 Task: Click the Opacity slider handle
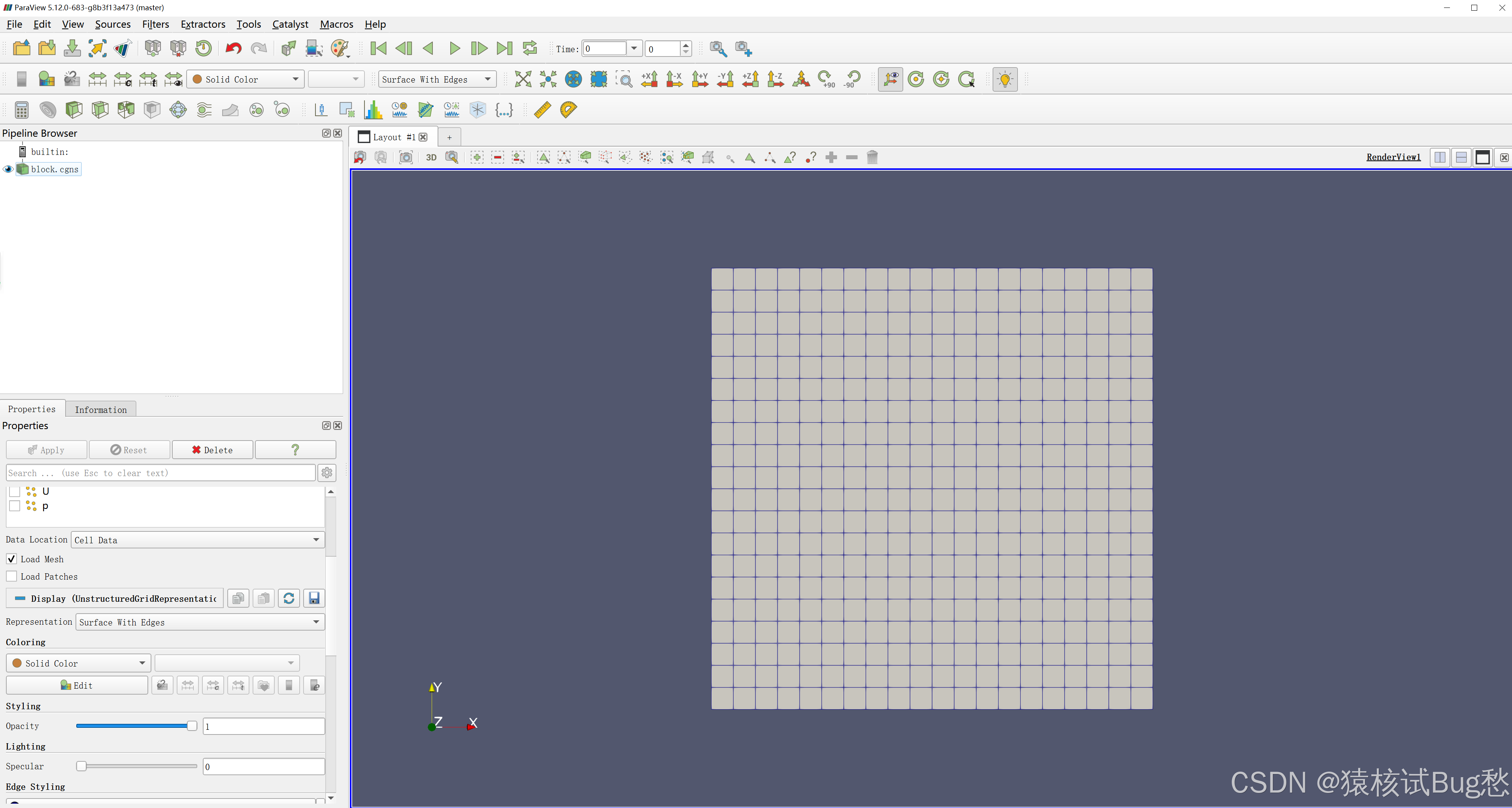[192, 726]
